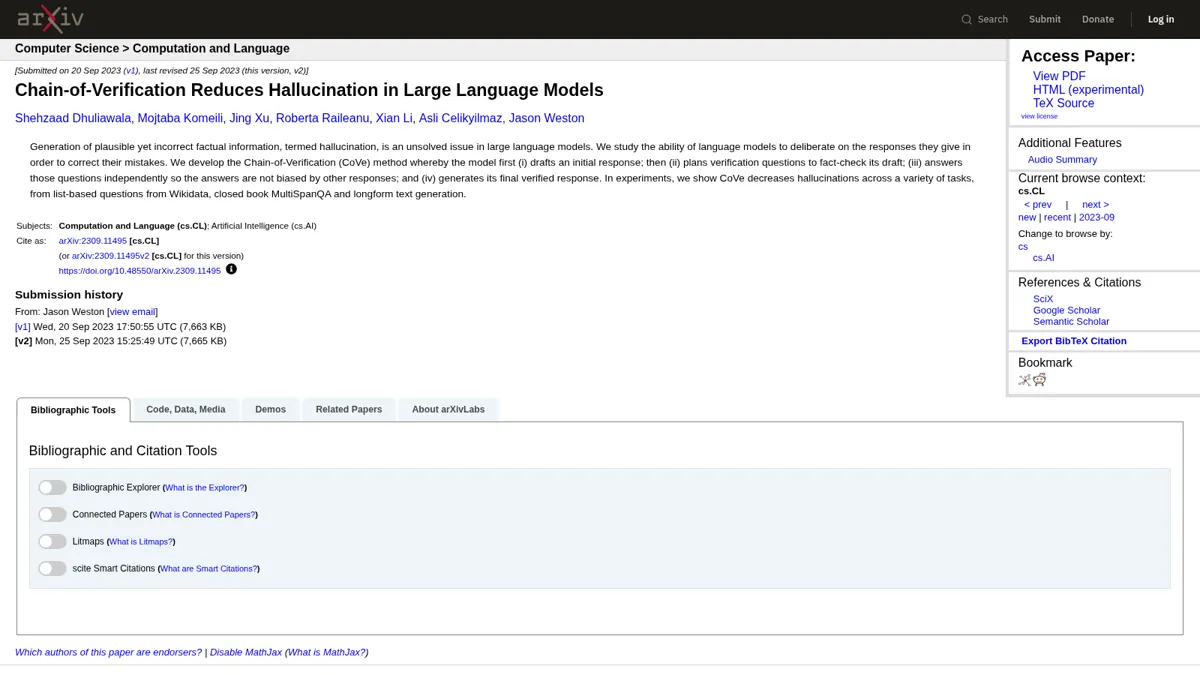The width and height of the screenshot is (1200, 675).
Task: Click the Reddit bookmark icon
Action: 1040,380
